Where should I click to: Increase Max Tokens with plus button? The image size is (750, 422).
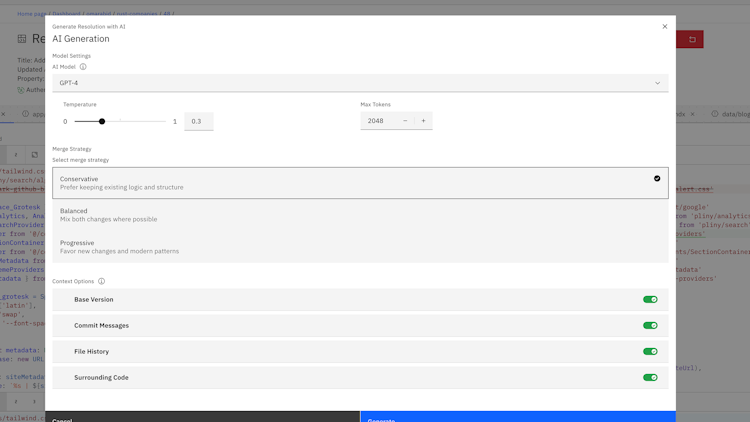coord(423,121)
